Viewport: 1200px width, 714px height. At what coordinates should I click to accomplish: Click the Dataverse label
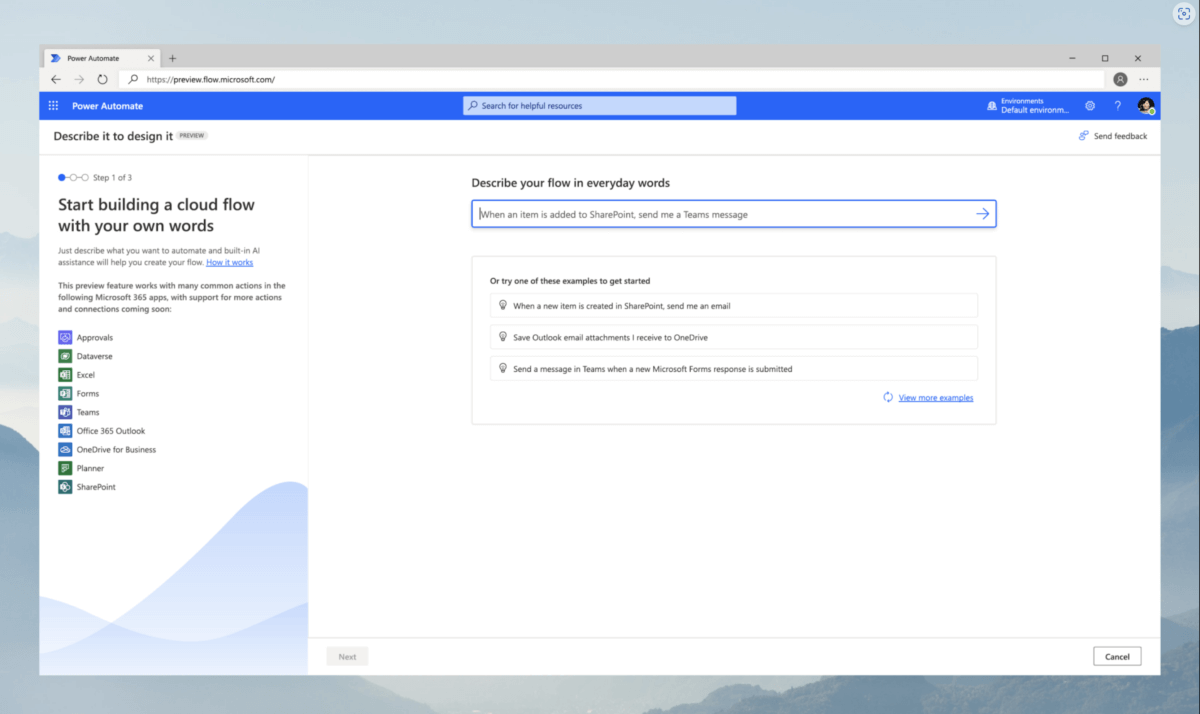coord(94,356)
